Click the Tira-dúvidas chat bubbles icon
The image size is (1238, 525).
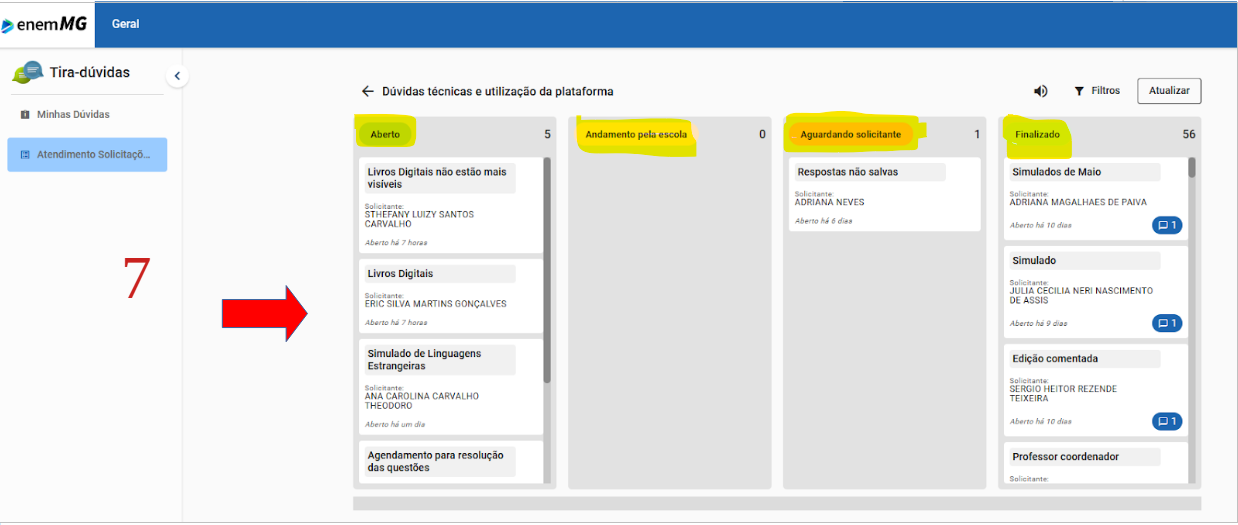(x=27, y=72)
